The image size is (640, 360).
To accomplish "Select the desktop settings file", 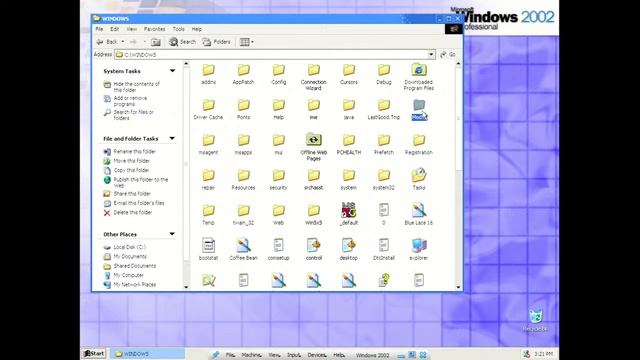I will click(x=349, y=249).
